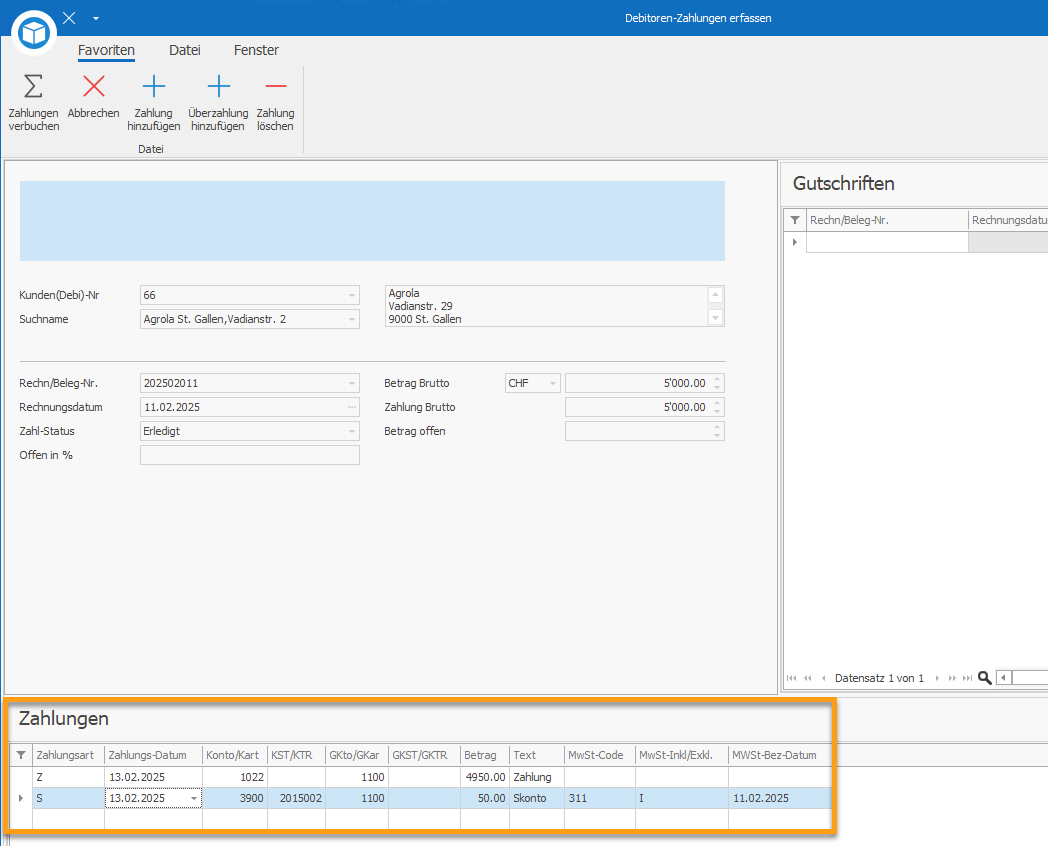
Task: Open the Zahl-Status dropdown arrow
Action: point(351,432)
